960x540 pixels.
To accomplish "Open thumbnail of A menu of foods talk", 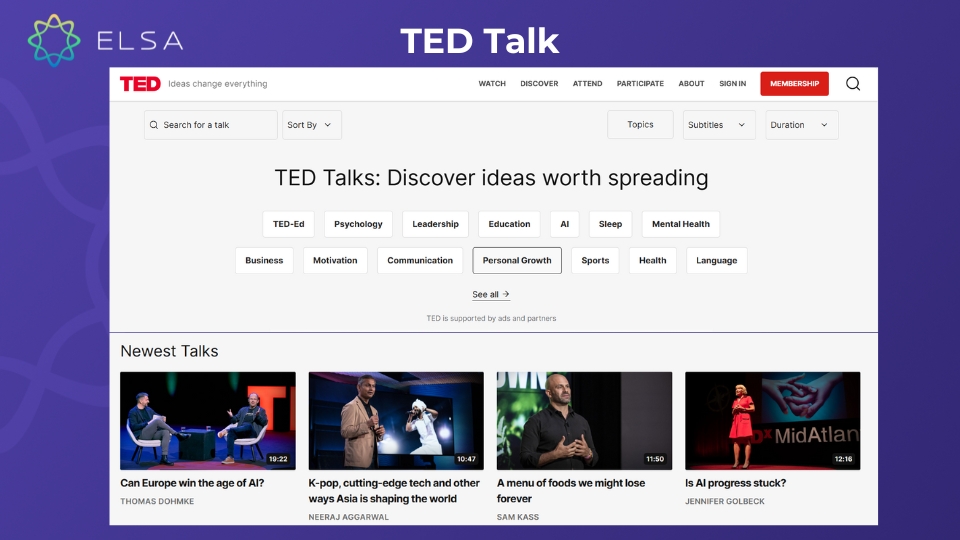I will (584, 421).
